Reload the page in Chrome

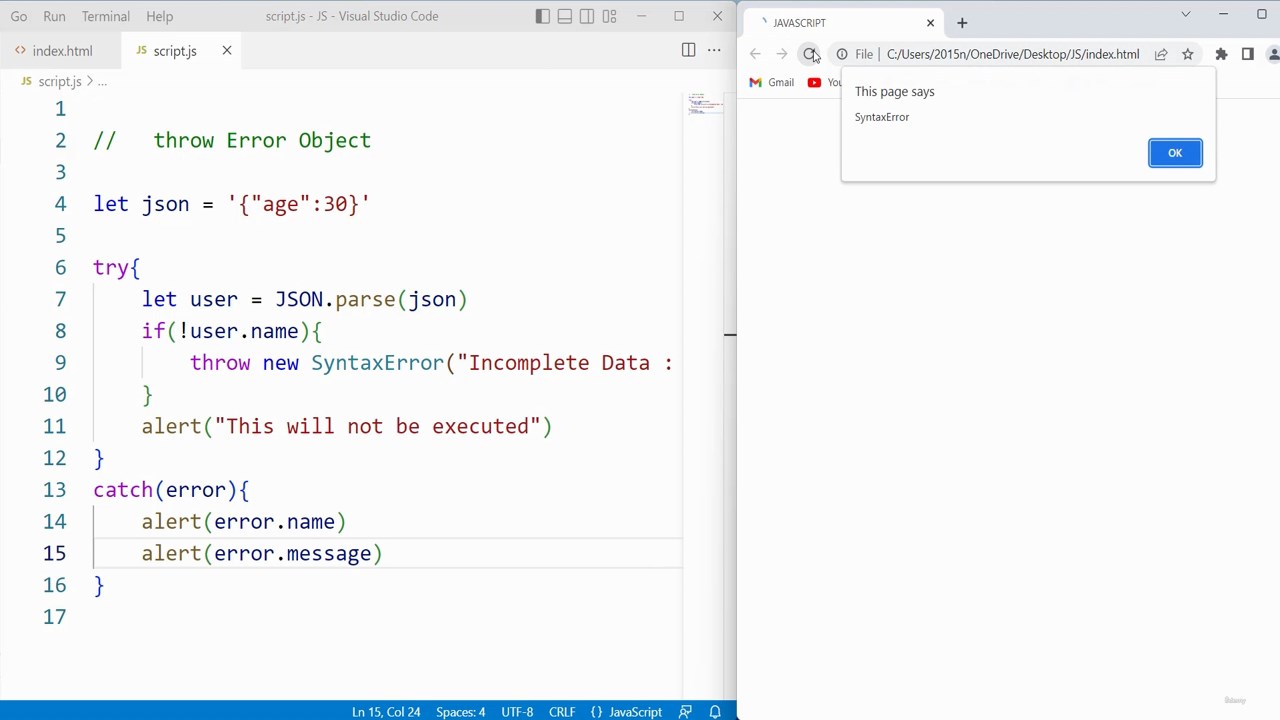809,54
